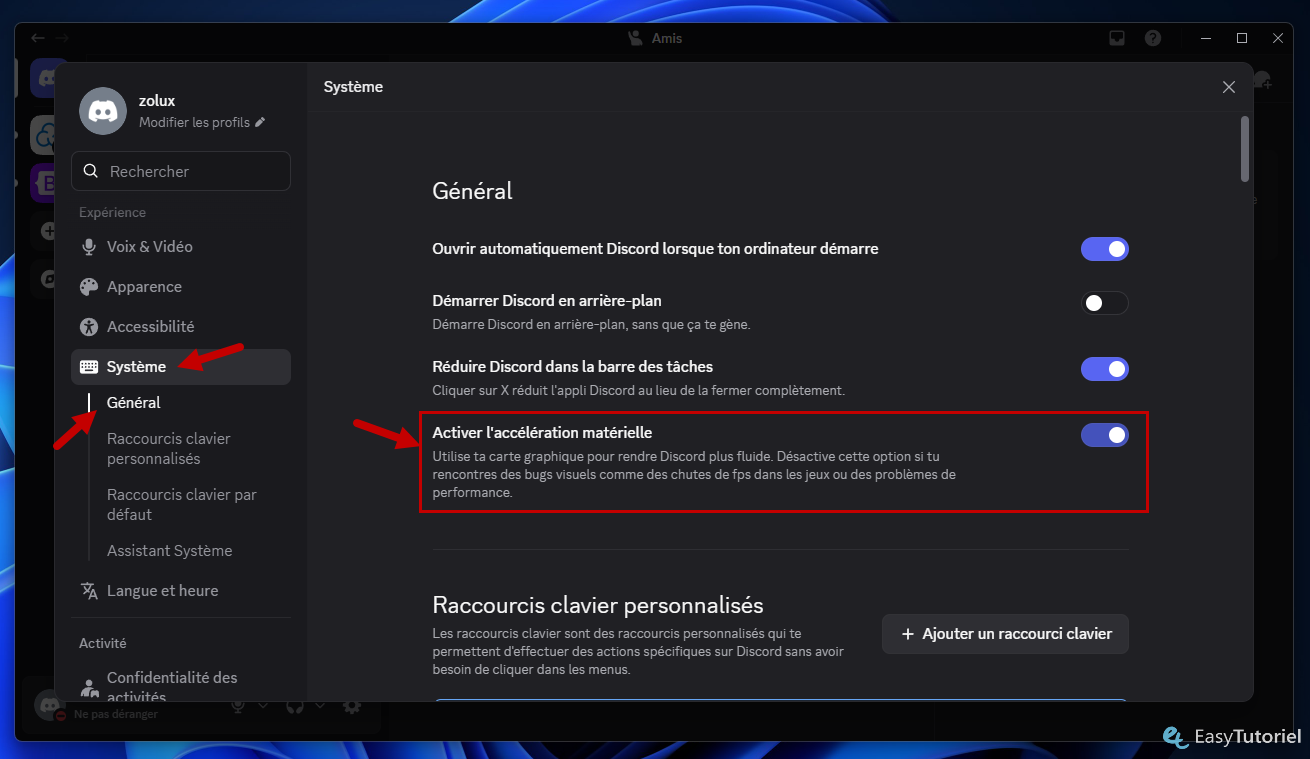Click the Amis title in window bar
This screenshot has width=1310, height=759.
tap(666, 38)
